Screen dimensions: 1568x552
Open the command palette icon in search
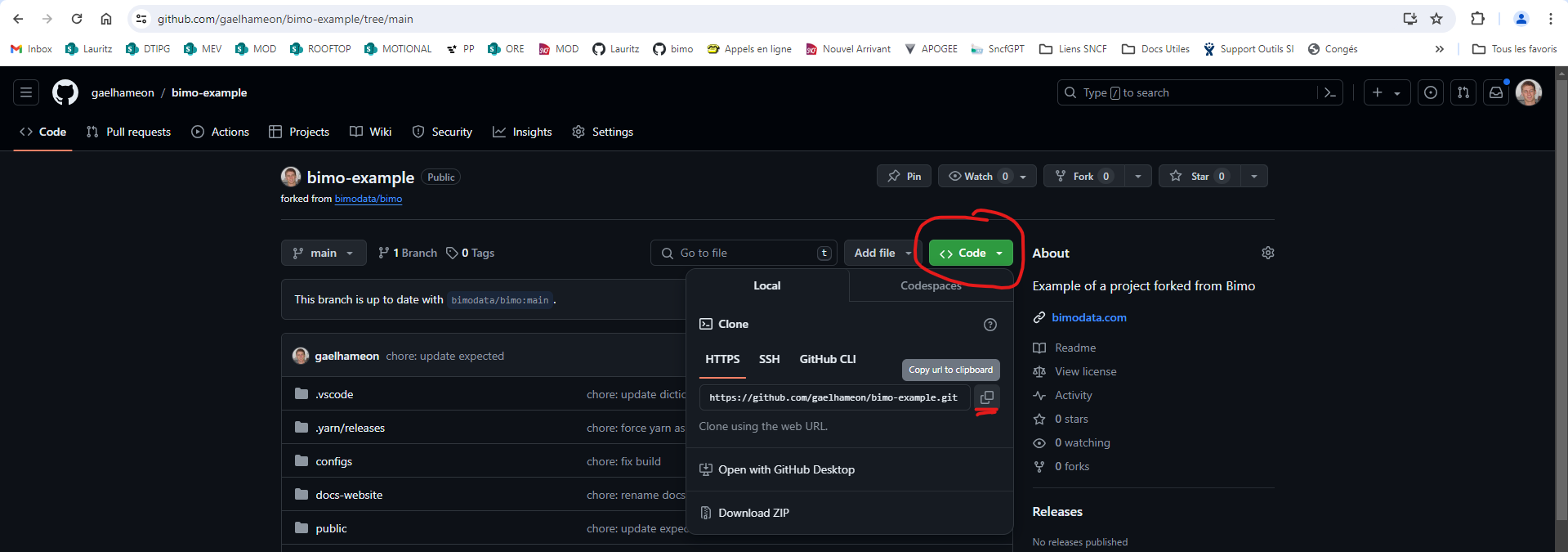coord(1329,92)
